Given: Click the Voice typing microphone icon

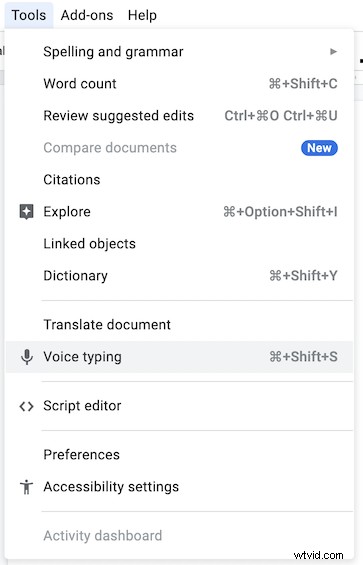Looking at the screenshot, I should 27,357.
